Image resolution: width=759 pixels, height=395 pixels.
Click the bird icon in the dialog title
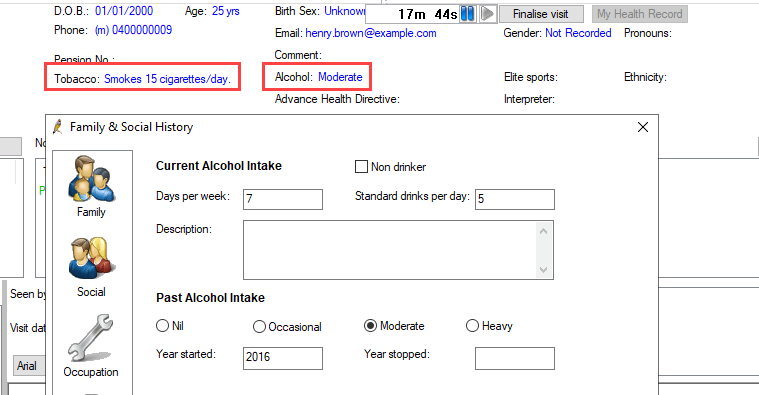click(58, 127)
